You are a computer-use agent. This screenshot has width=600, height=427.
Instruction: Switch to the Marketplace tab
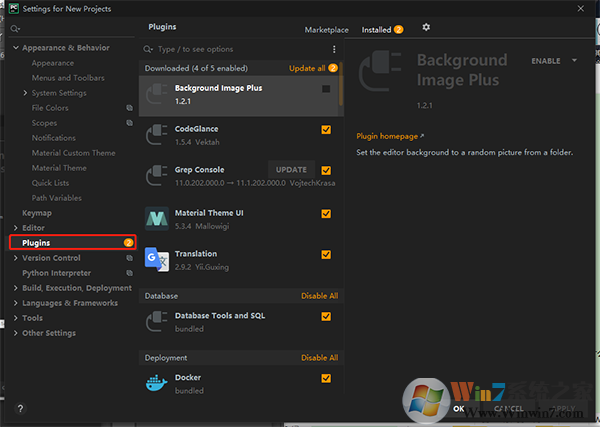[x=327, y=30]
